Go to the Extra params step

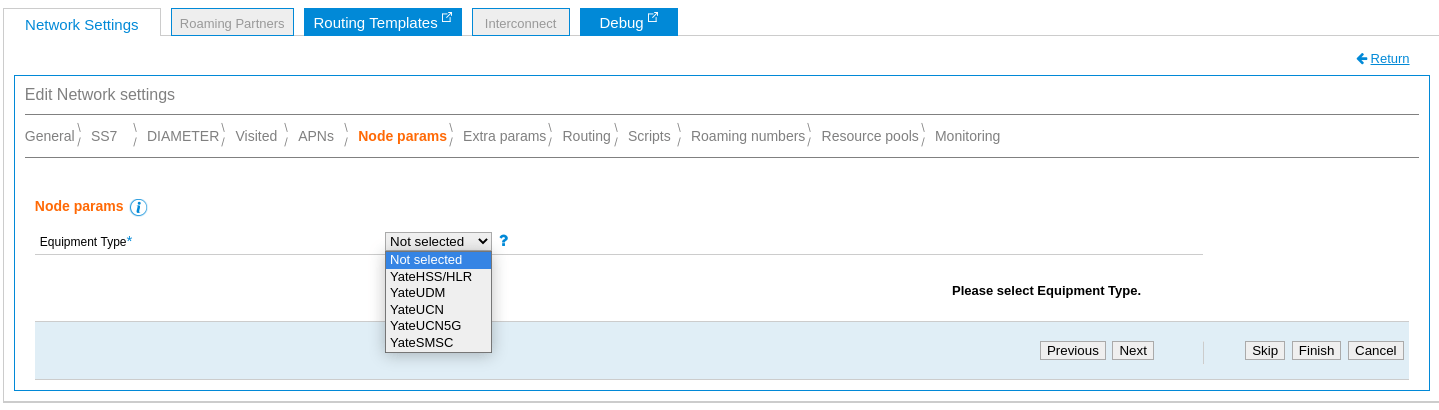[x=505, y=136]
